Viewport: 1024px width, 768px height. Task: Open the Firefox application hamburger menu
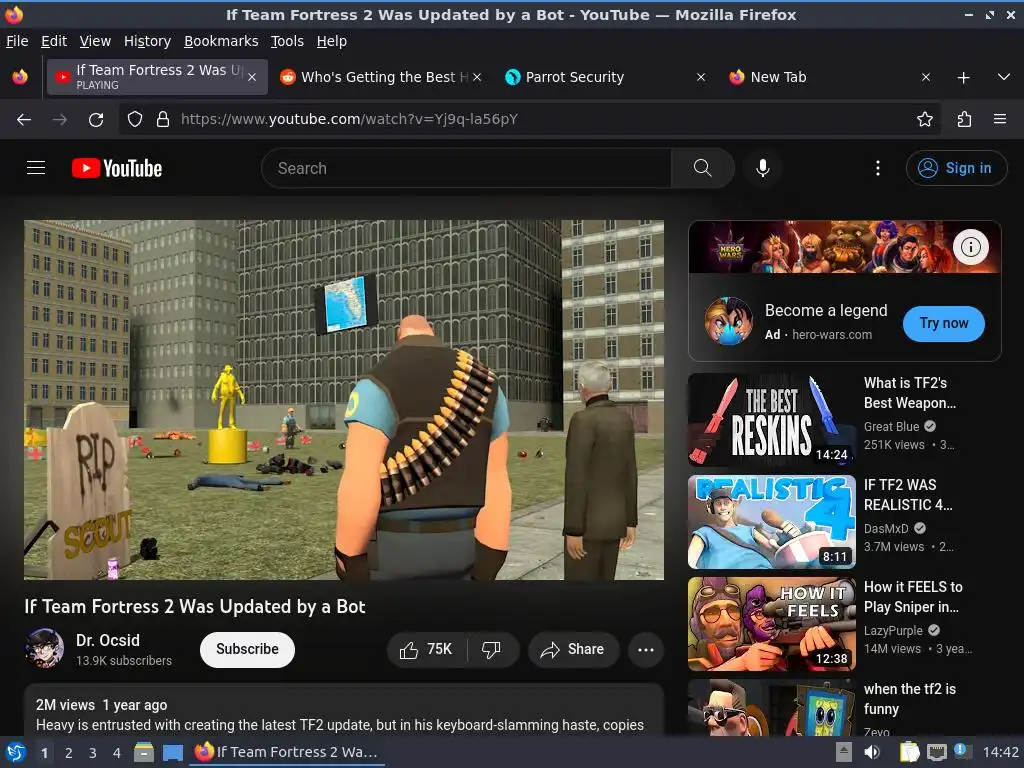1000,119
